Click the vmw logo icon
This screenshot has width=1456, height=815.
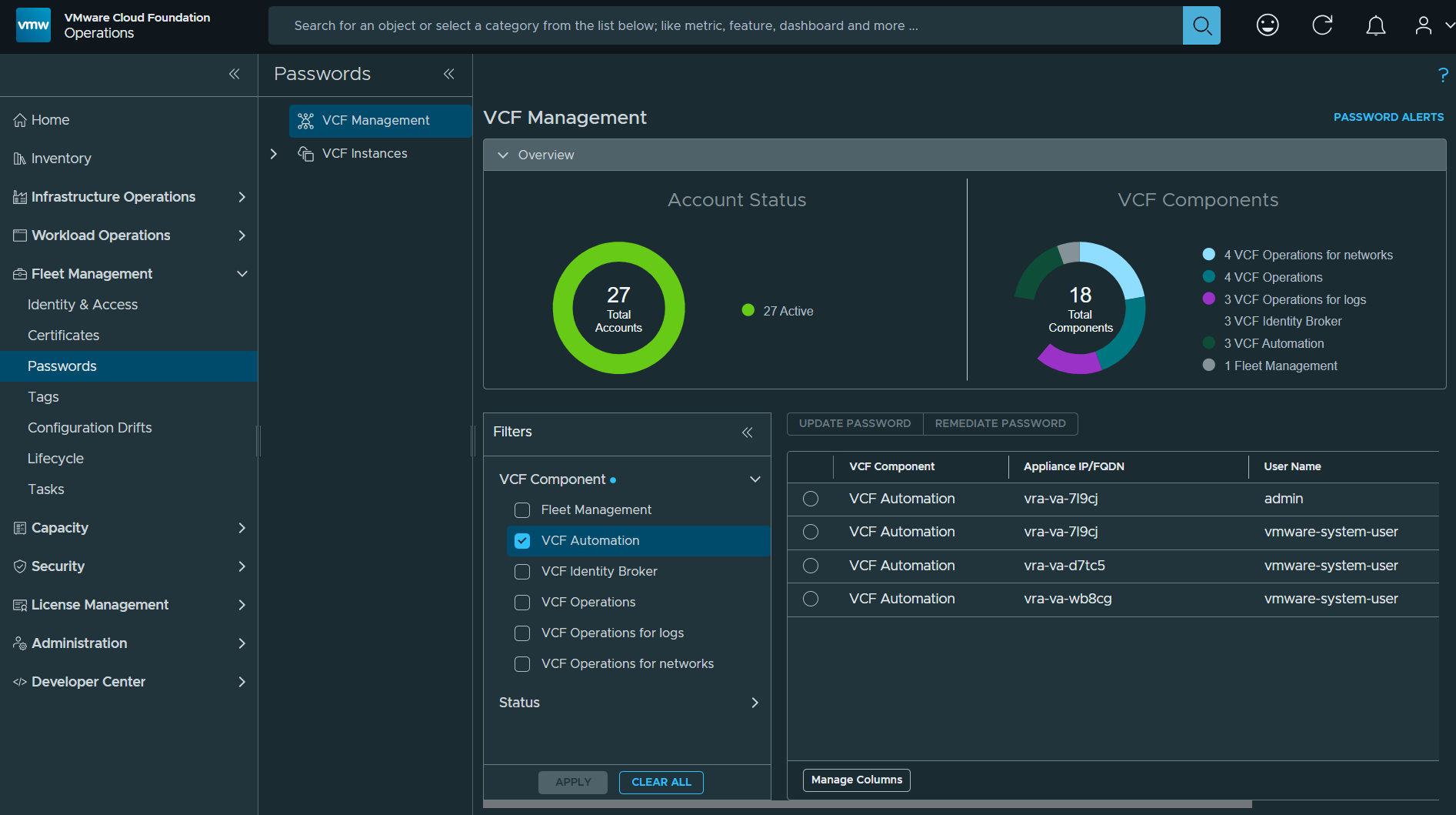pyautogui.click(x=33, y=25)
